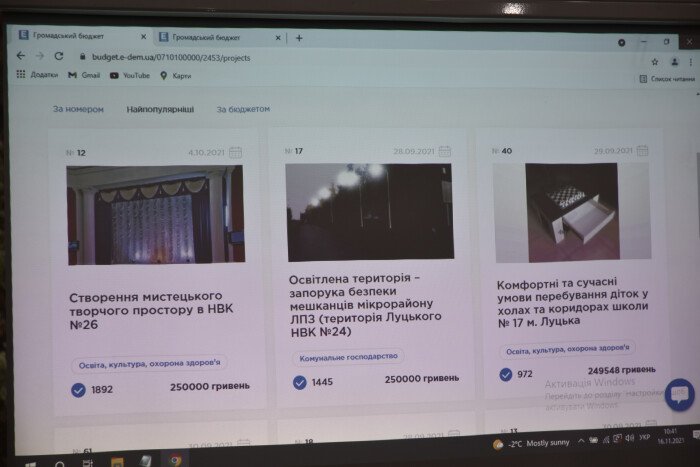The height and width of the screenshot is (467, 700).
Task: Click the 'Комунальне господарство' category tag
Action: (x=348, y=356)
